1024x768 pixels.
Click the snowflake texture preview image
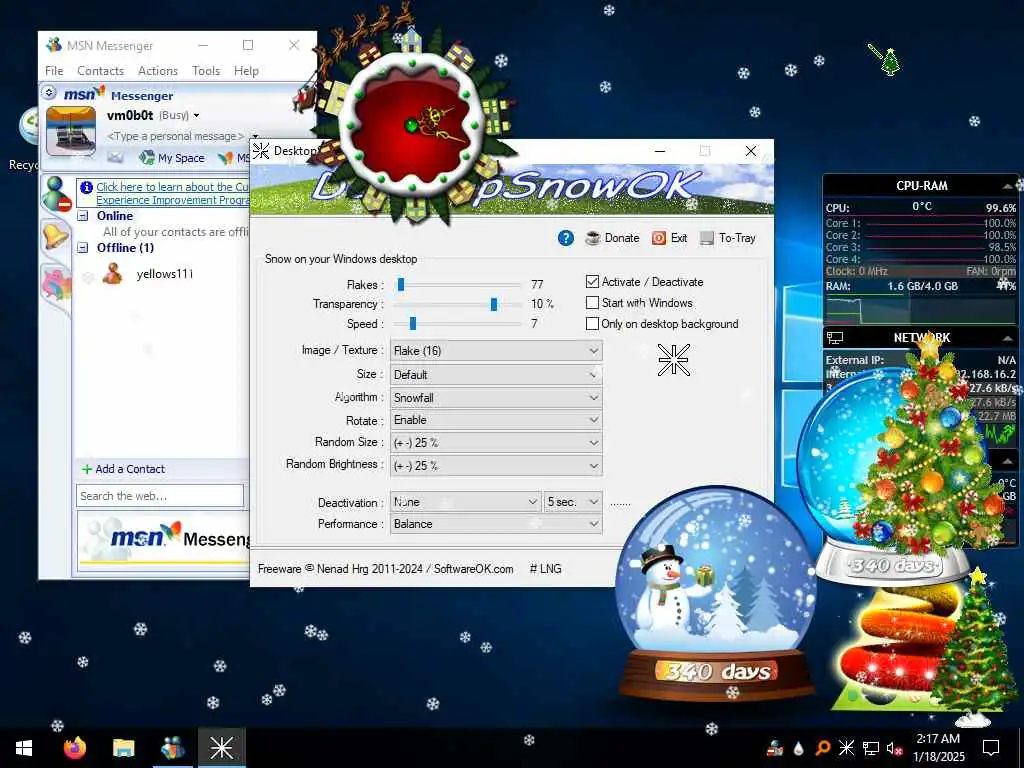[x=673, y=360]
